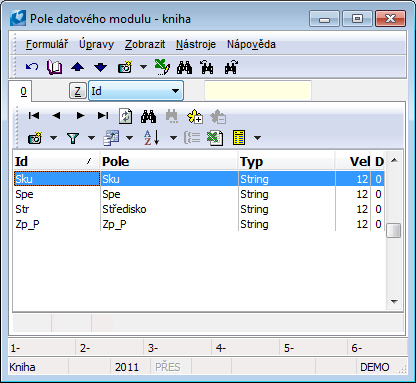Click the 2011 status bar entry
416x383 pixels.
[127, 367]
